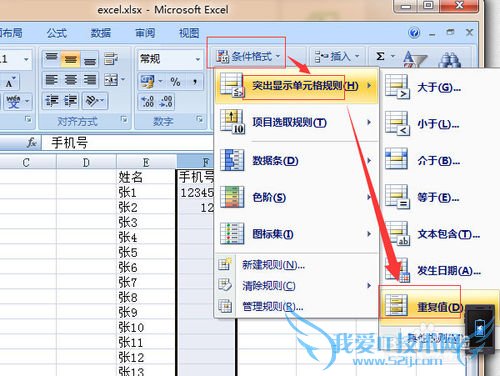Choose 发生日期 date occurring rule
Viewport: 500px width, 376px height.
(x=438, y=271)
